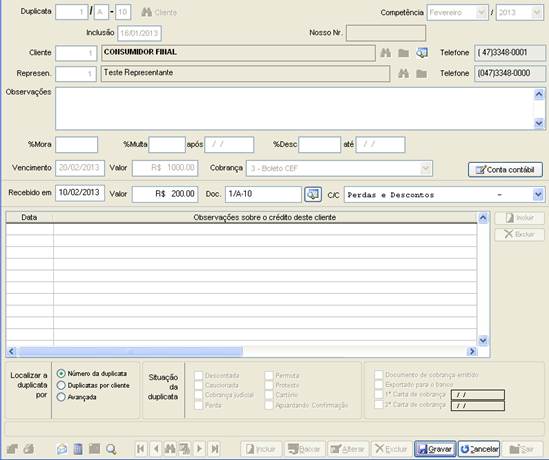Viewport: 549px width, 460px height.
Task: Click the Baixar button in bottom toolbar
Action: click(x=304, y=449)
